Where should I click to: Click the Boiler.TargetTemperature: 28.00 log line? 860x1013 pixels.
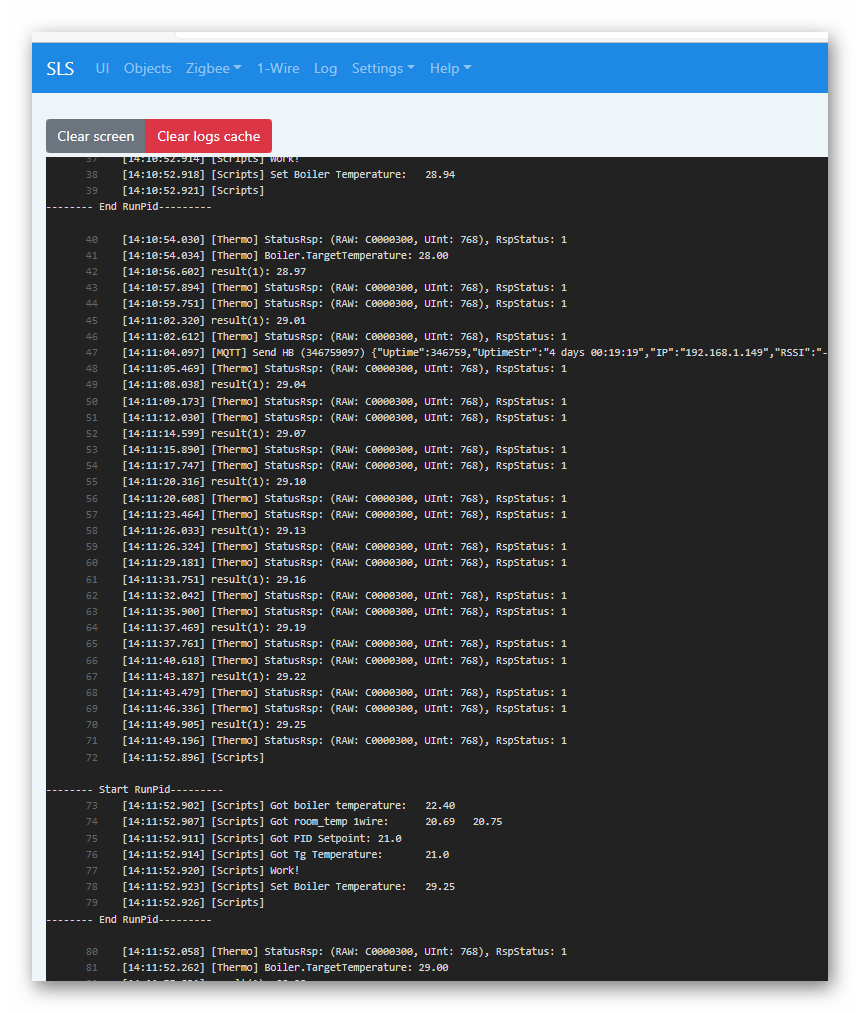285,255
